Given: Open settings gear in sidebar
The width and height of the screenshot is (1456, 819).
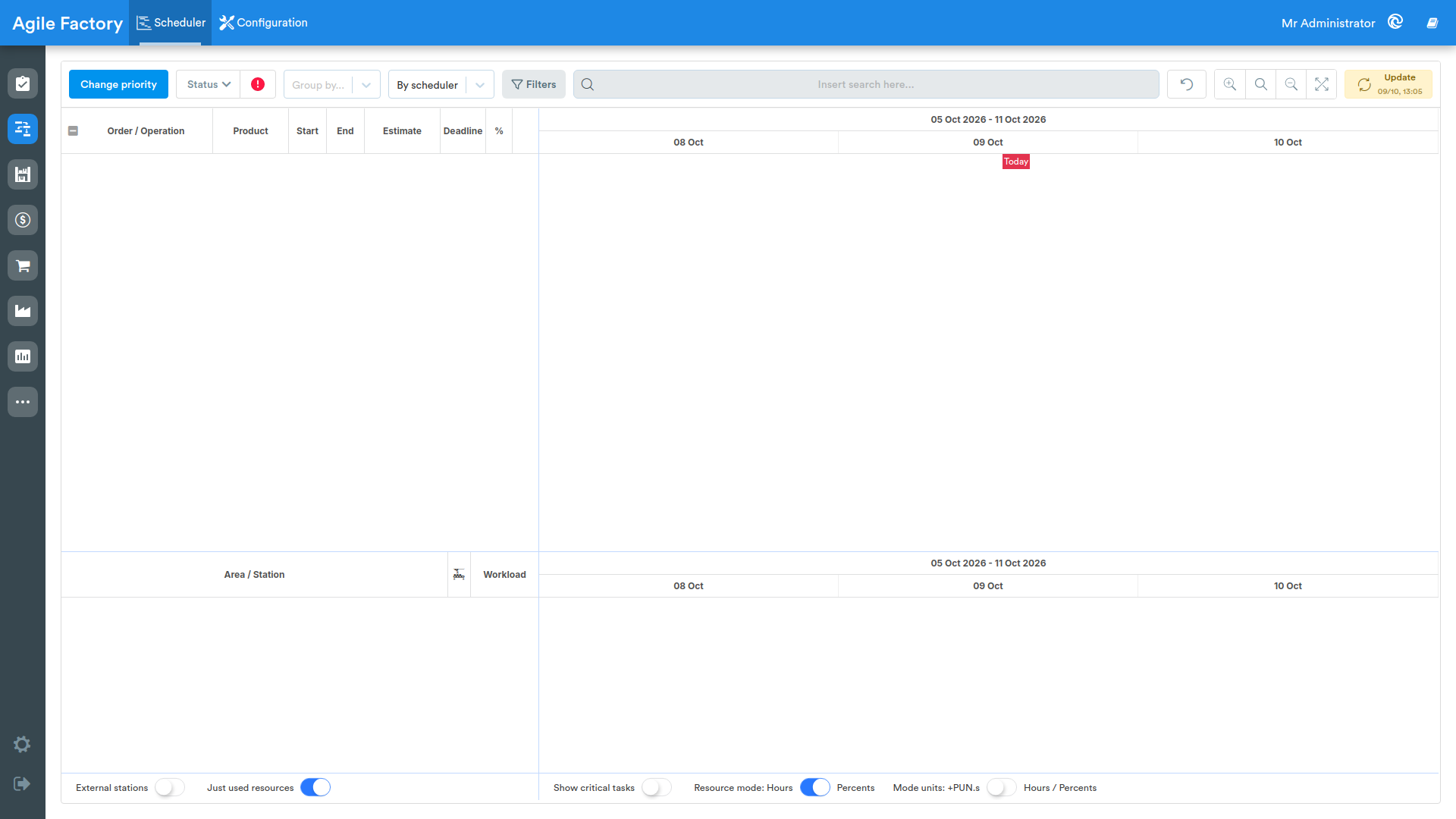Looking at the screenshot, I should click(x=22, y=745).
